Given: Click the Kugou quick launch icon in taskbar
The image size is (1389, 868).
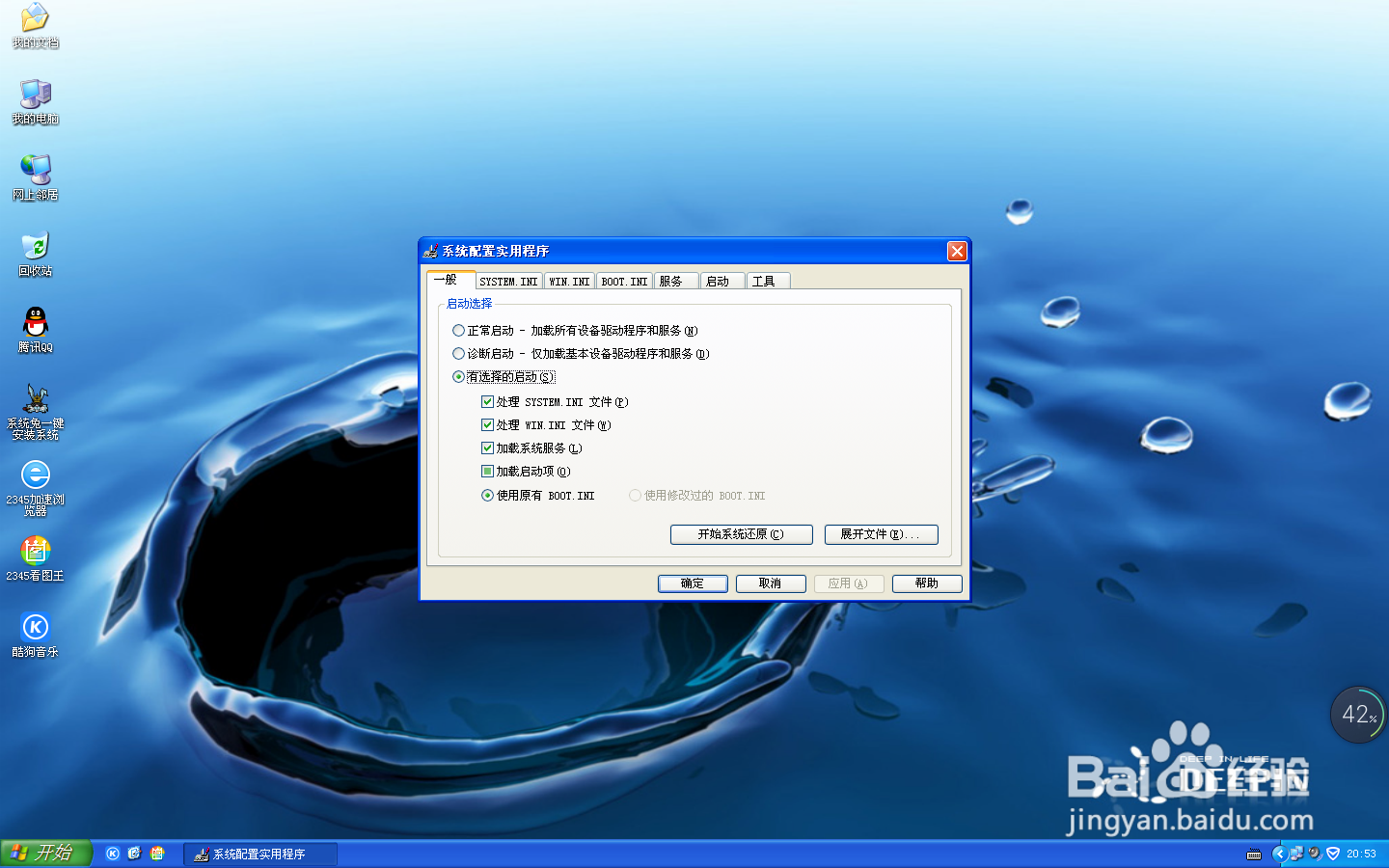Looking at the screenshot, I should (x=113, y=854).
